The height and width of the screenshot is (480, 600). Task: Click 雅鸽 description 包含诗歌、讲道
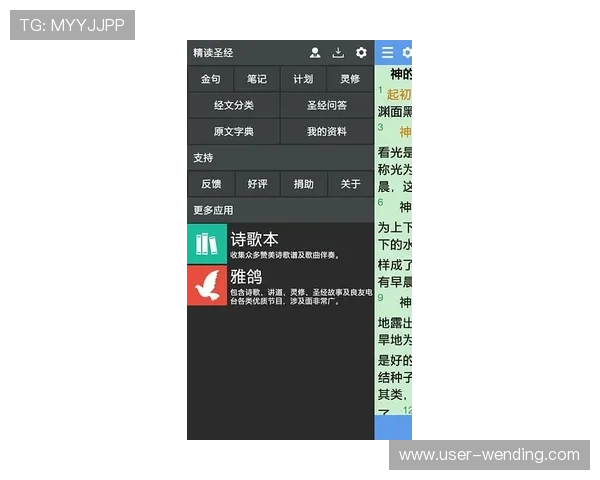coord(301,297)
